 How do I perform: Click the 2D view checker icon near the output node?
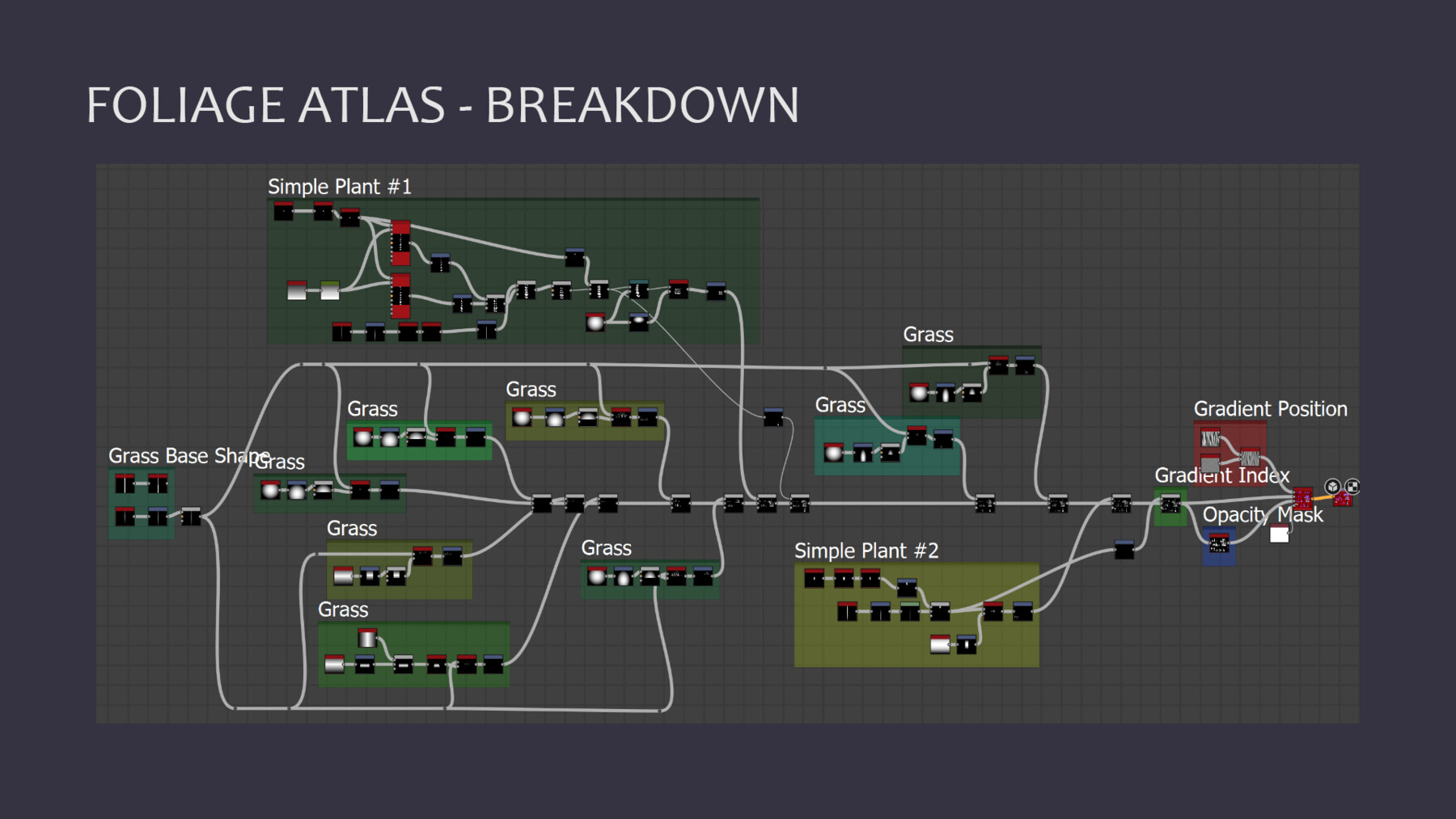click(1352, 487)
